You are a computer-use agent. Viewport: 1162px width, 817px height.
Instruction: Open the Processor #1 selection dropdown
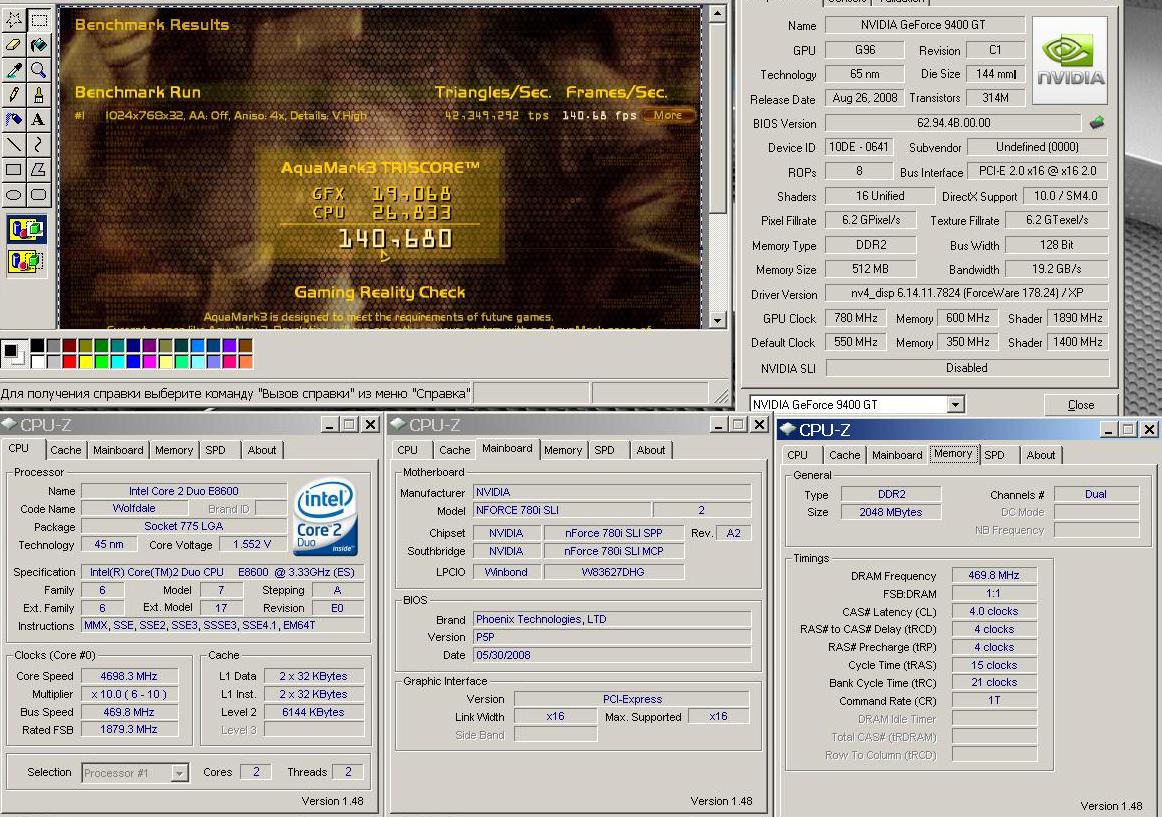point(179,773)
